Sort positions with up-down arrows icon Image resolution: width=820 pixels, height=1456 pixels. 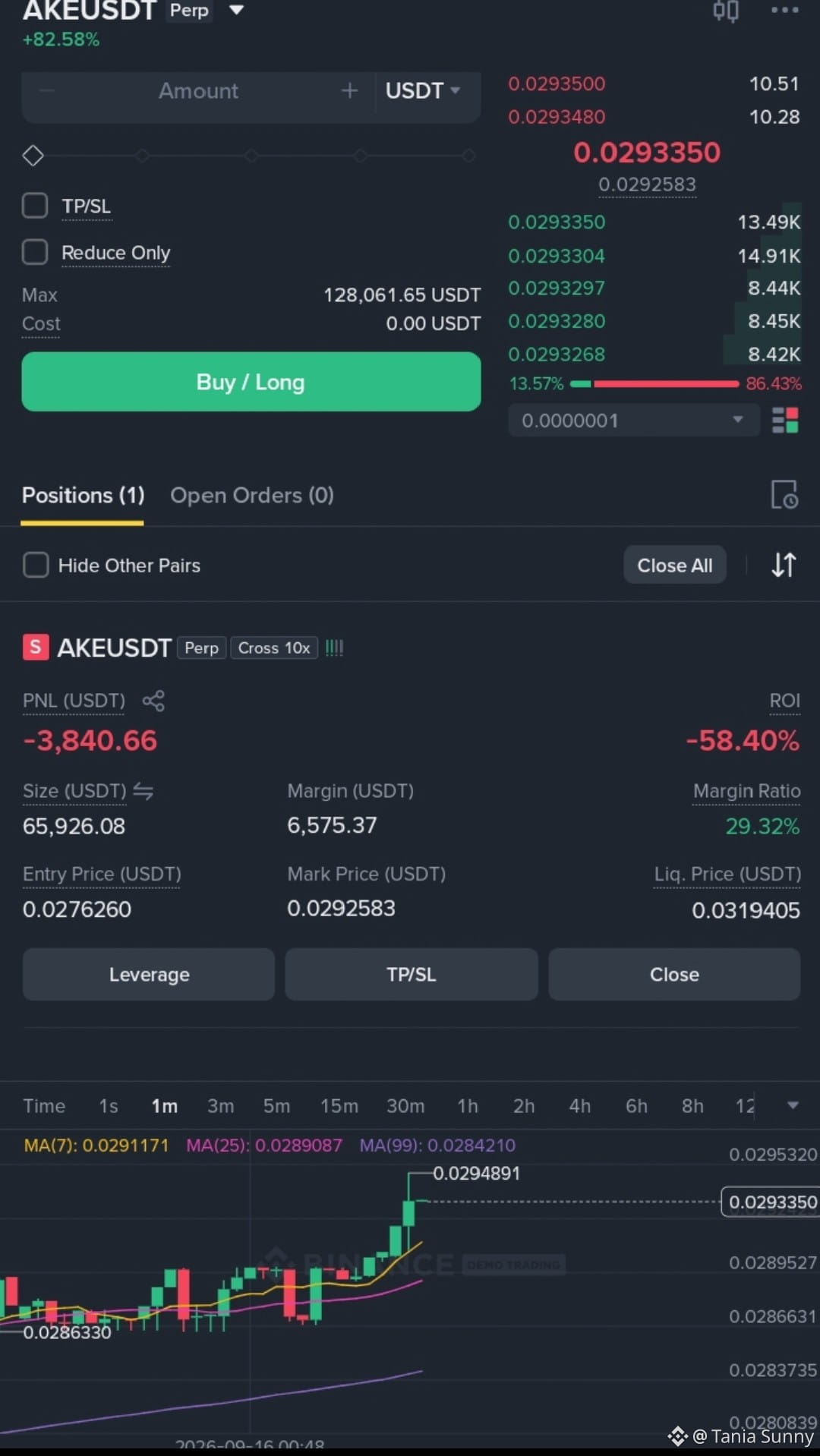pyautogui.click(x=784, y=565)
